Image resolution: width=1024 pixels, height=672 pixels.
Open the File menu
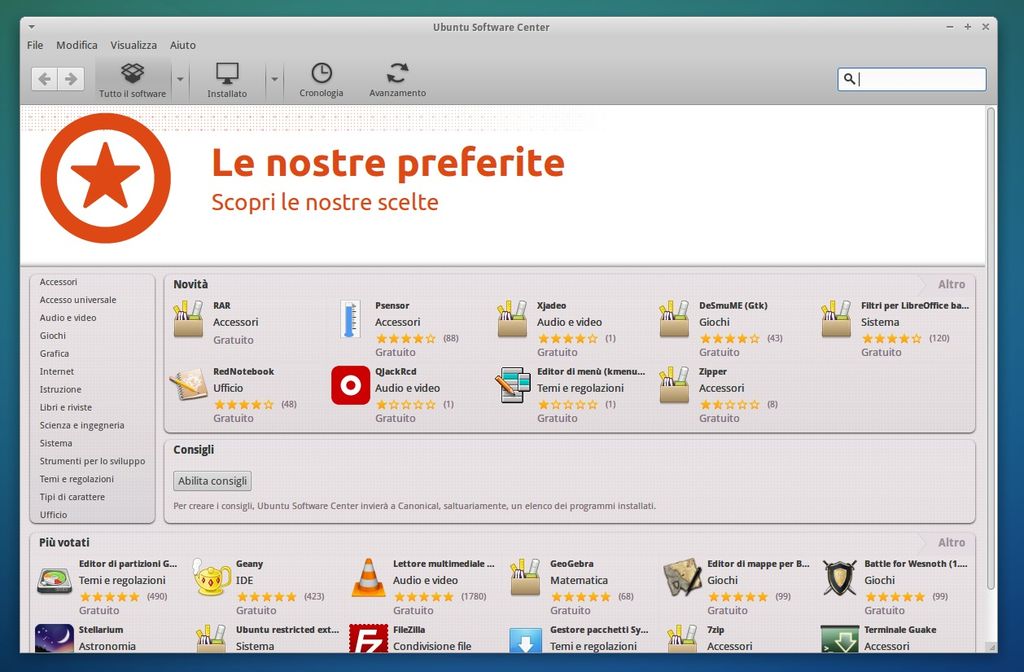pyautogui.click(x=35, y=45)
